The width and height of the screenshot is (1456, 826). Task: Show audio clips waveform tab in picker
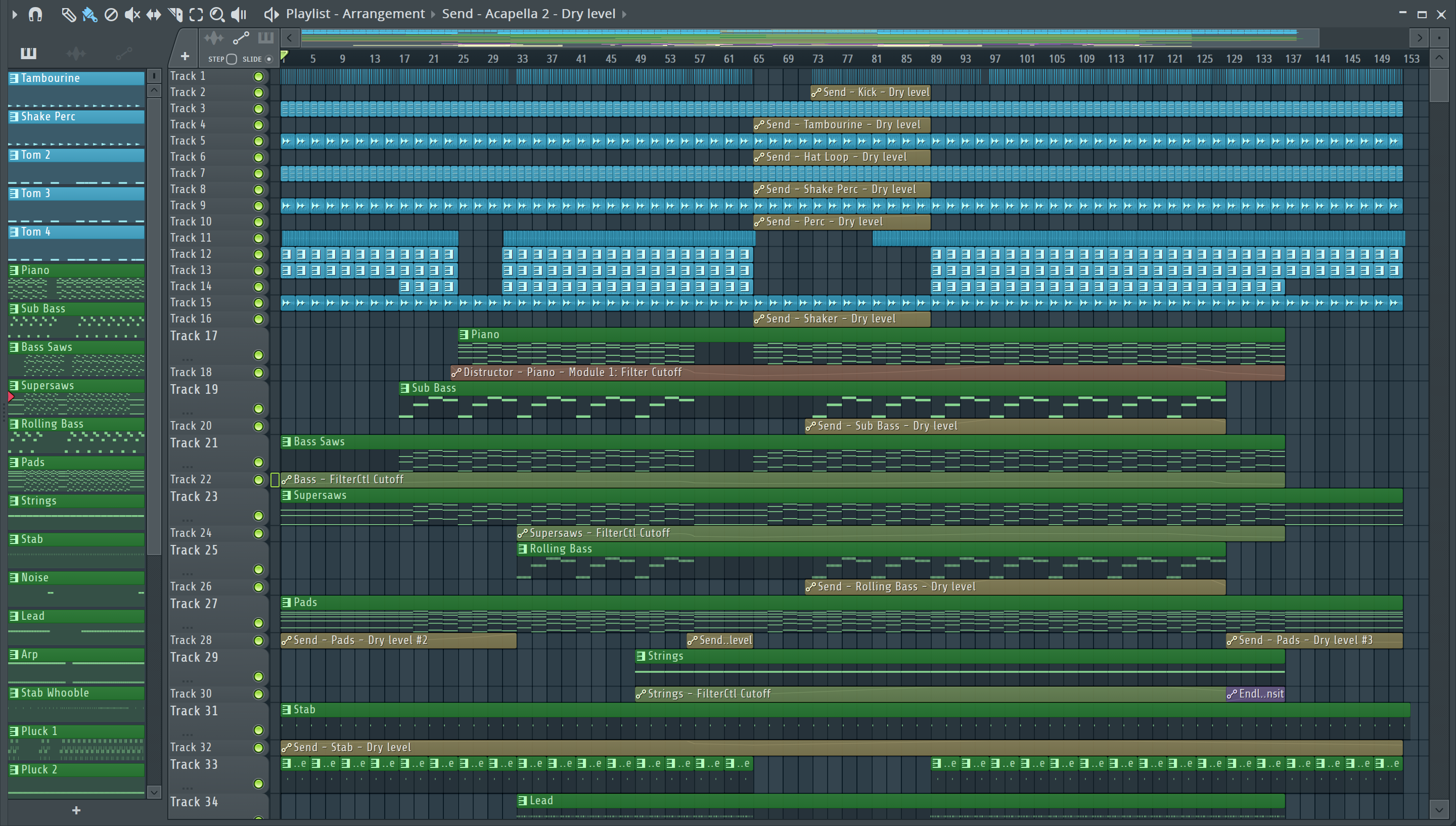[x=76, y=54]
